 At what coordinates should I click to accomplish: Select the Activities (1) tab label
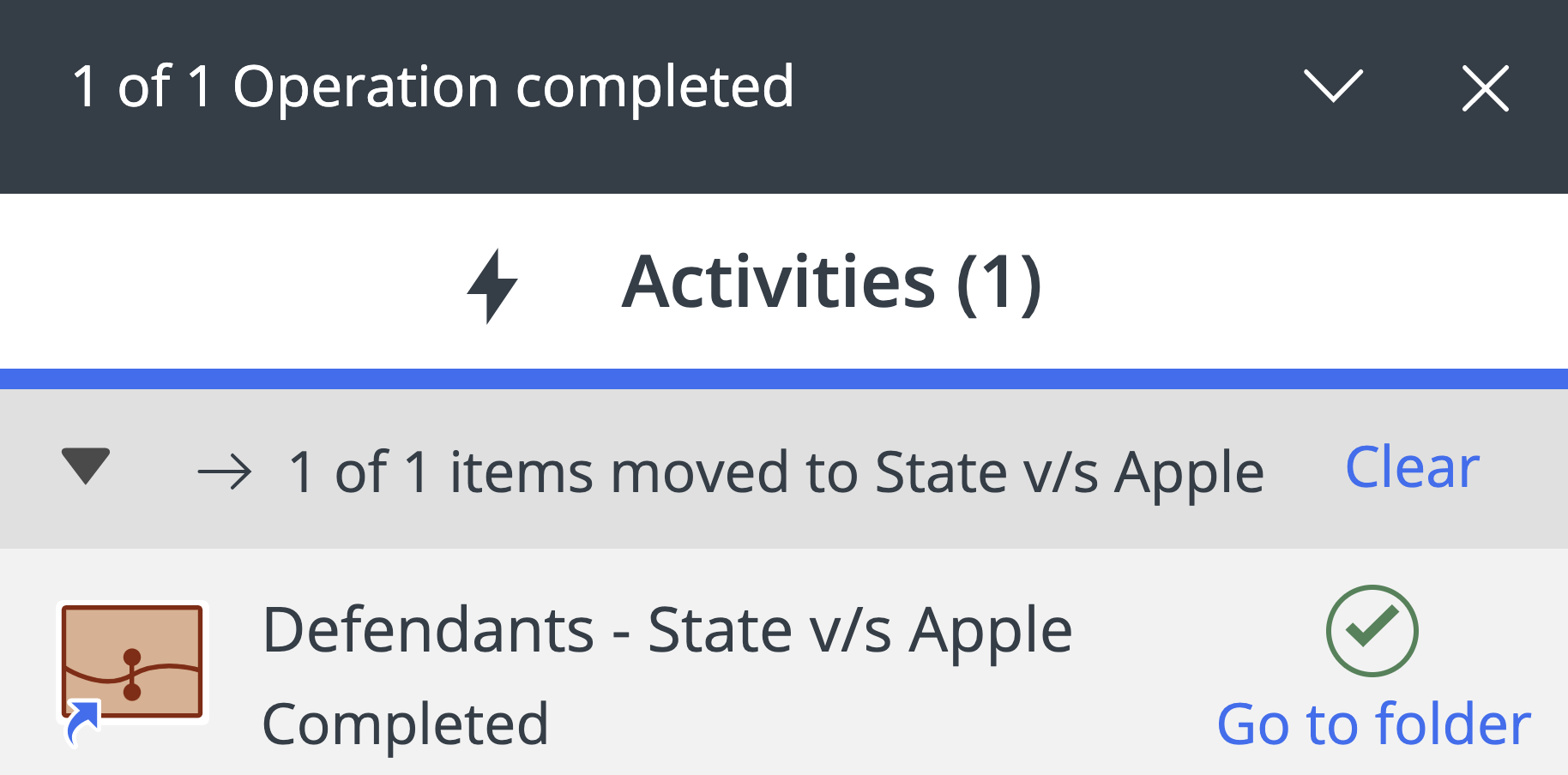click(831, 283)
